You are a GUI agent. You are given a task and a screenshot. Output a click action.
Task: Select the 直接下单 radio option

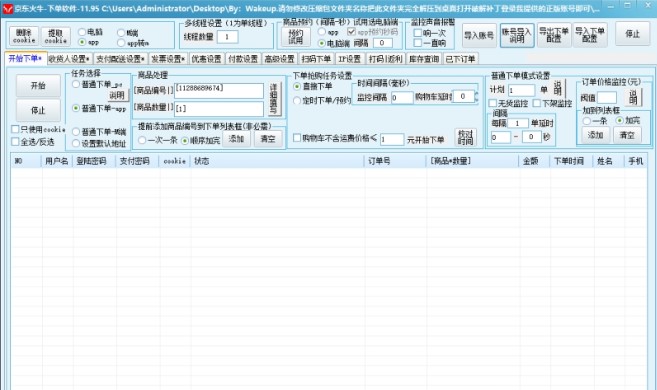coord(297,86)
